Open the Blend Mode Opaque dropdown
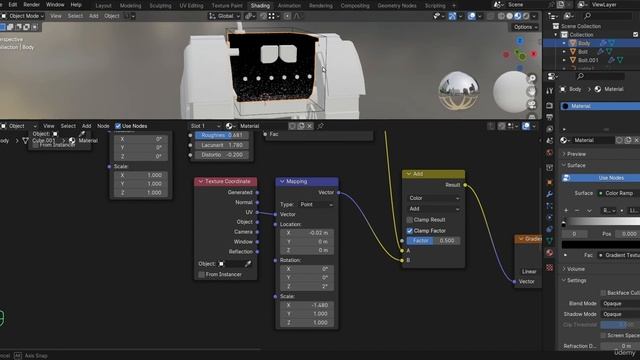640x360 pixels. pyautogui.click(x=620, y=304)
